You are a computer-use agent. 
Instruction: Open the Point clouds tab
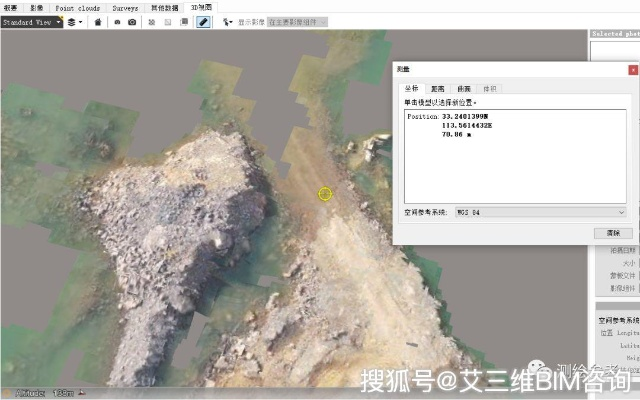[78, 8]
